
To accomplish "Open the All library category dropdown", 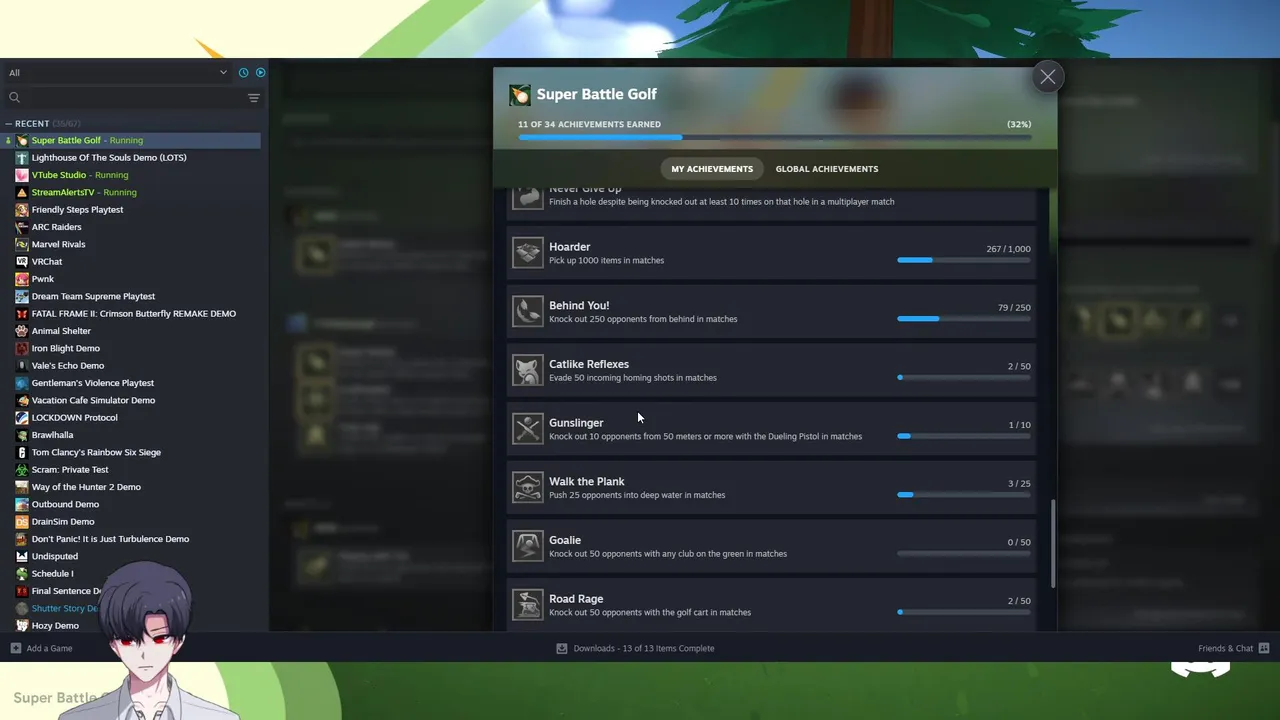I will click(118, 73).
